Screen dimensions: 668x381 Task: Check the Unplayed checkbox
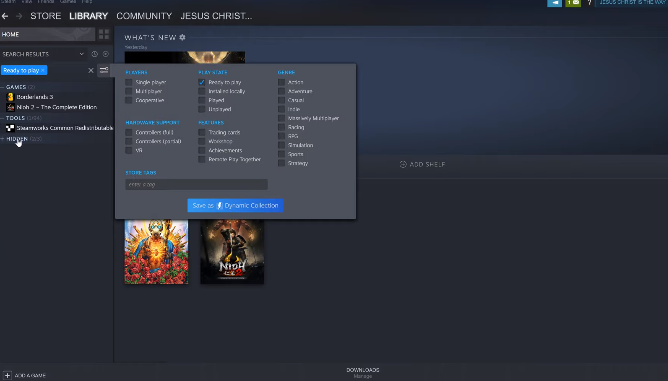click(x=202, y=109)
